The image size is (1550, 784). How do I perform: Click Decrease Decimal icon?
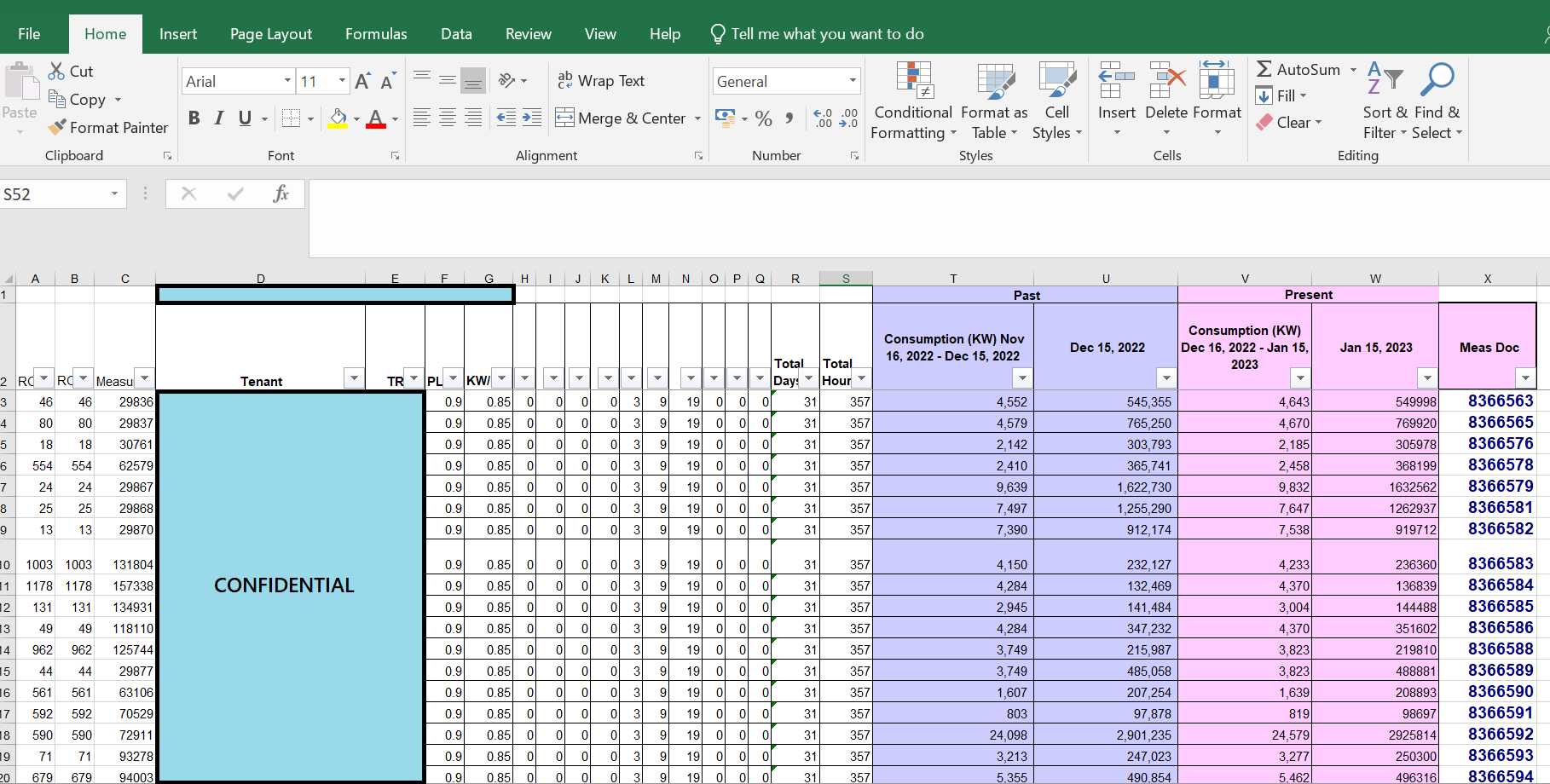pyautogui.click(x=849, y=118)
